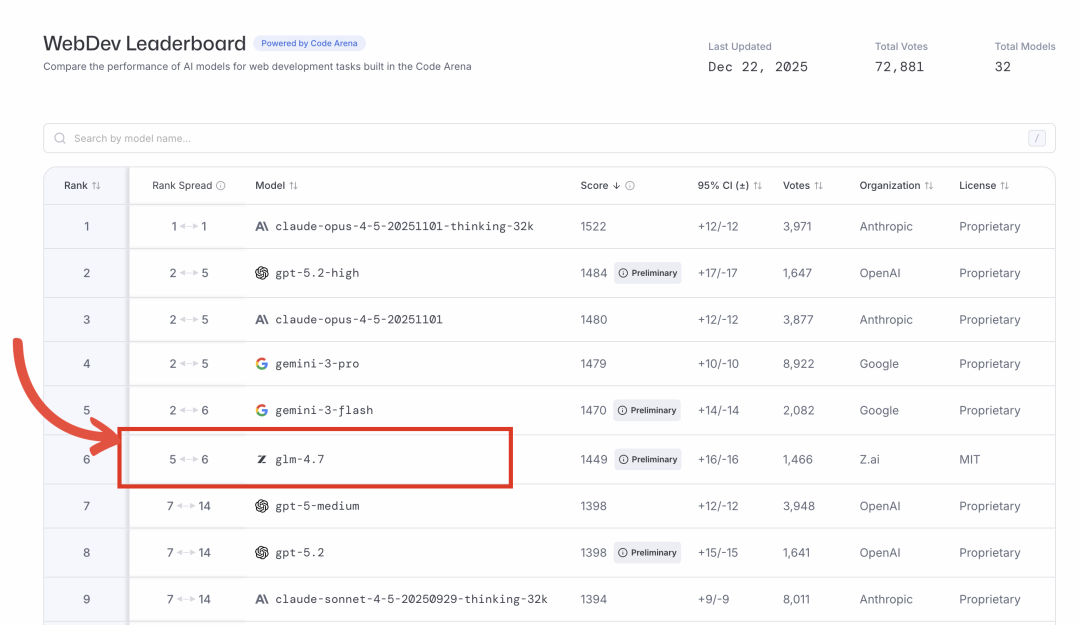Open claude-sonnet-4-5-20250929-thinking-32k model link
Image resolution: width=1080 pixels, height=625 pixels.
(x=411, y=600)
